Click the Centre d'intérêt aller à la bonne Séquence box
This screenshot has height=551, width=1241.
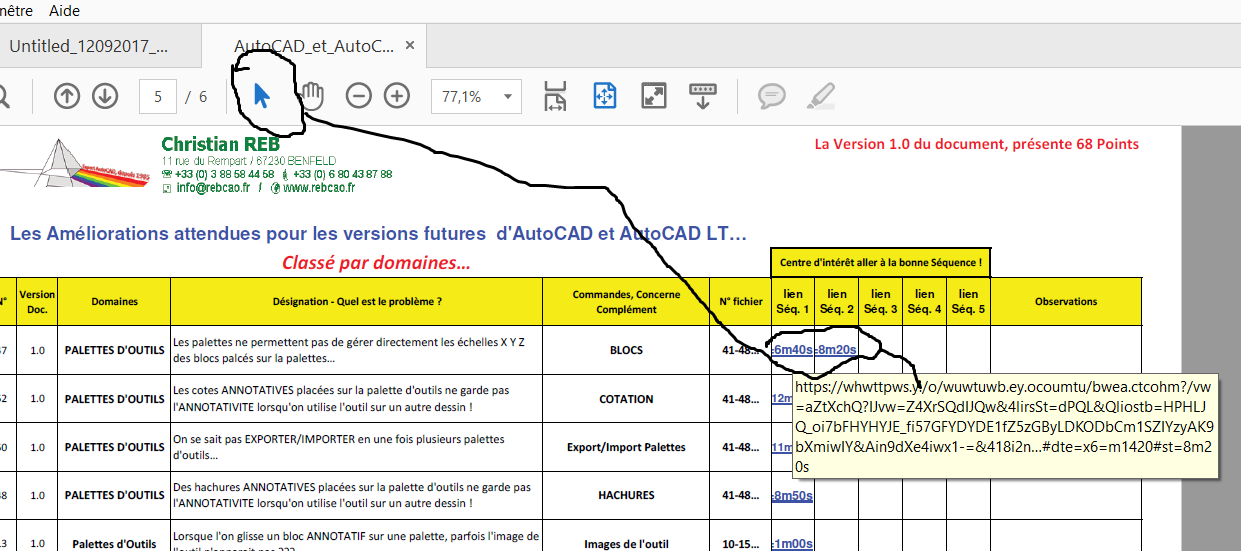pyautogui.click(x=881, y=263)
